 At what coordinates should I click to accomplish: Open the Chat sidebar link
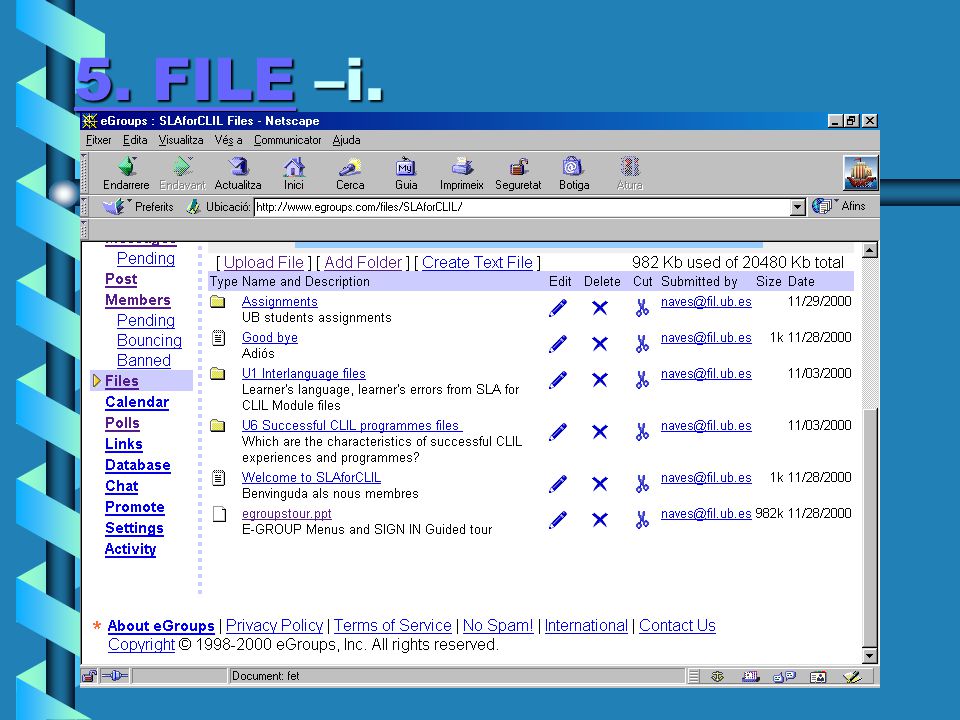point(122,486)
